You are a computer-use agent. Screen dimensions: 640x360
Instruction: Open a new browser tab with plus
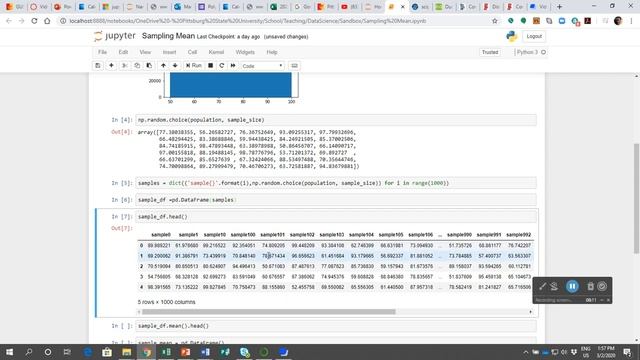pyautogui.click(x=559, y=7)
